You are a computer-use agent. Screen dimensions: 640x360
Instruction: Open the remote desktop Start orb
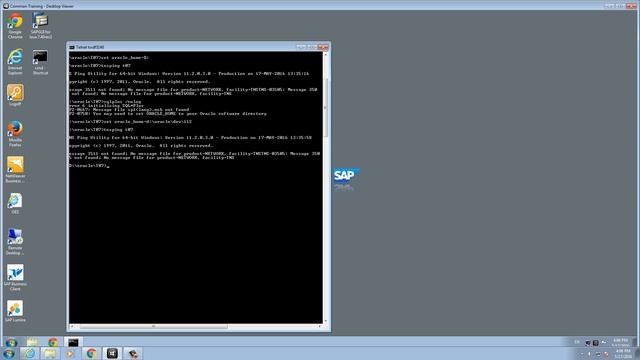(11, 342)
